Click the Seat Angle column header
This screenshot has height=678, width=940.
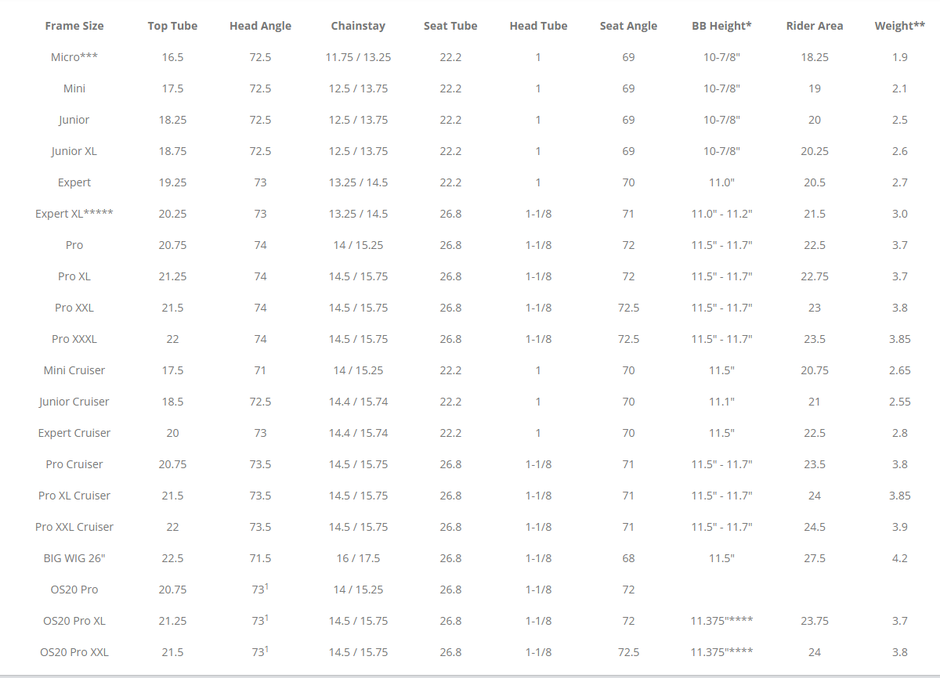628,26
